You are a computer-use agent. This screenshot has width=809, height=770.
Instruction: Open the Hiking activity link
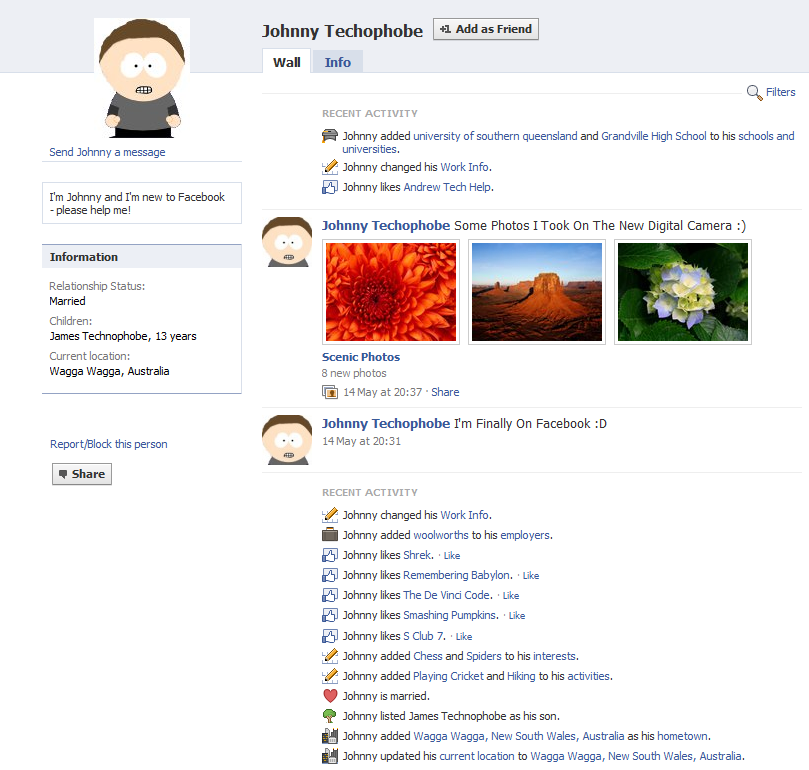521,676
